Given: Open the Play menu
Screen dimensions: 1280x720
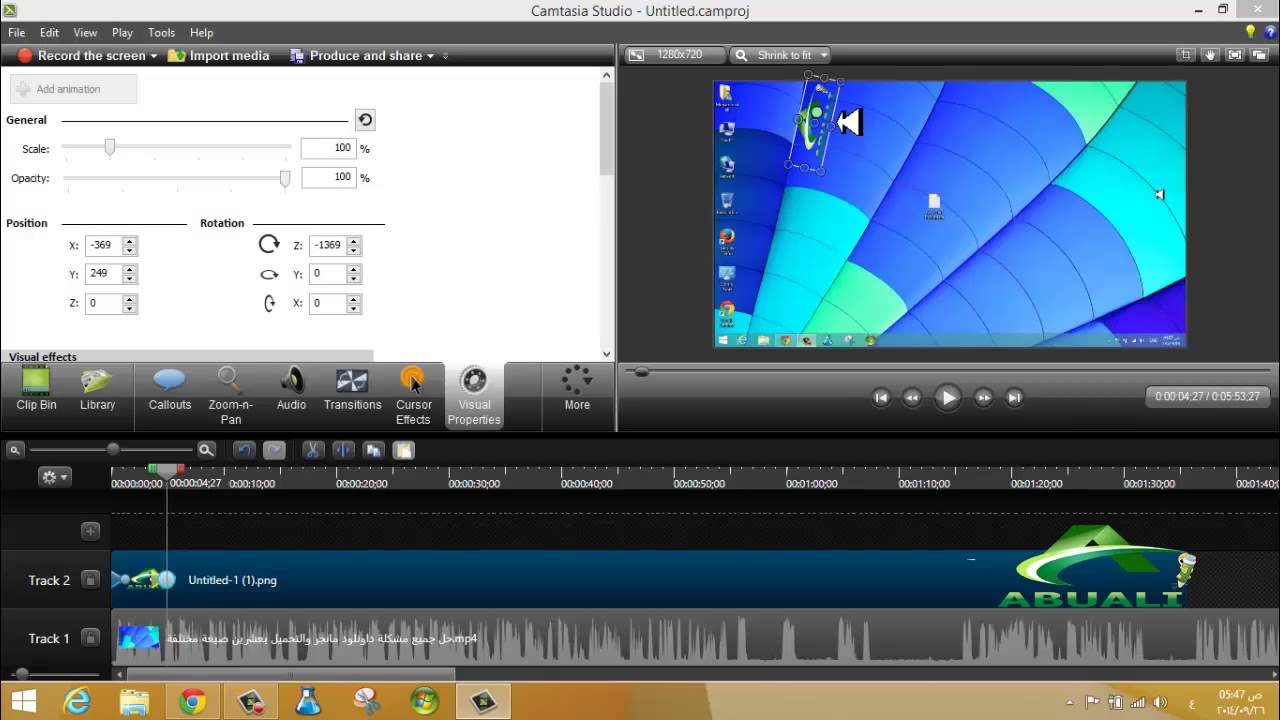Looking at the screenshot, I should (x=122, y=33).
